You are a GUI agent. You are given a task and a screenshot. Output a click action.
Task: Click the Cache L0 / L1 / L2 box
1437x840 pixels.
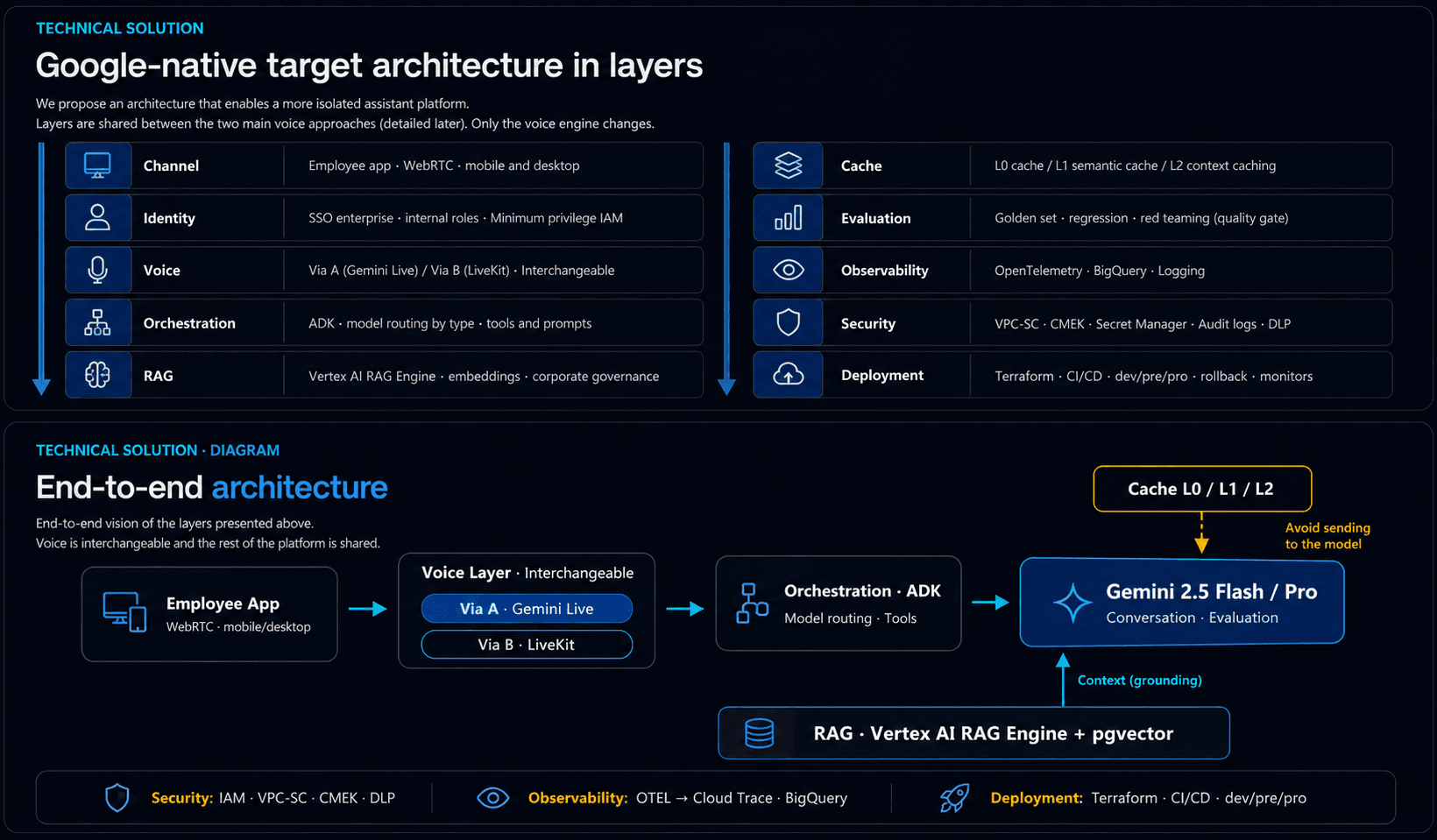click(1202, 489)
